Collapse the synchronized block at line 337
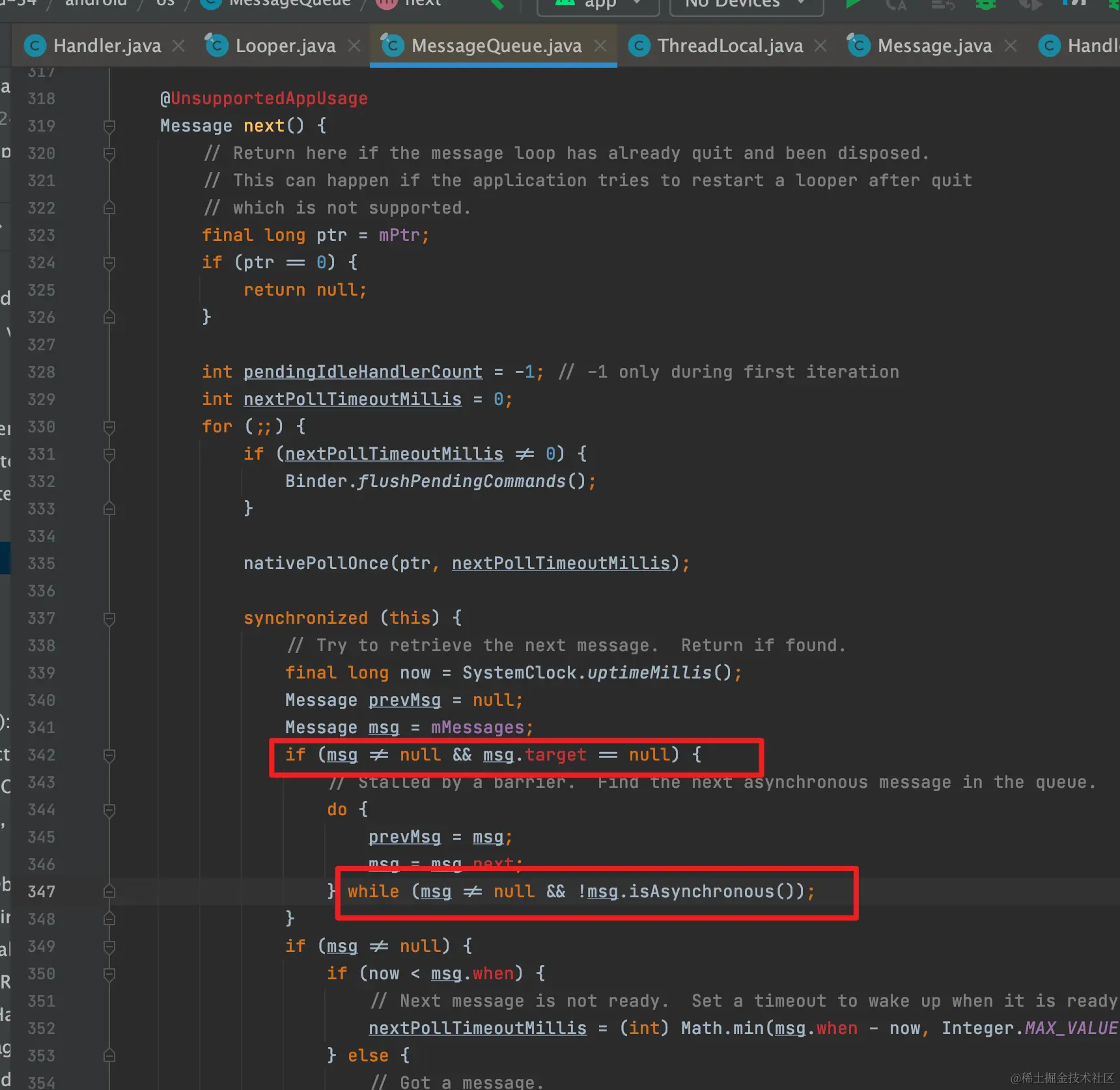 pos(109,618)
